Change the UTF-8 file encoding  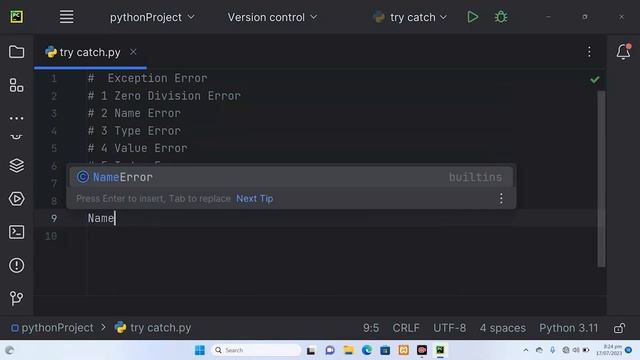click(x=449, y=328)
